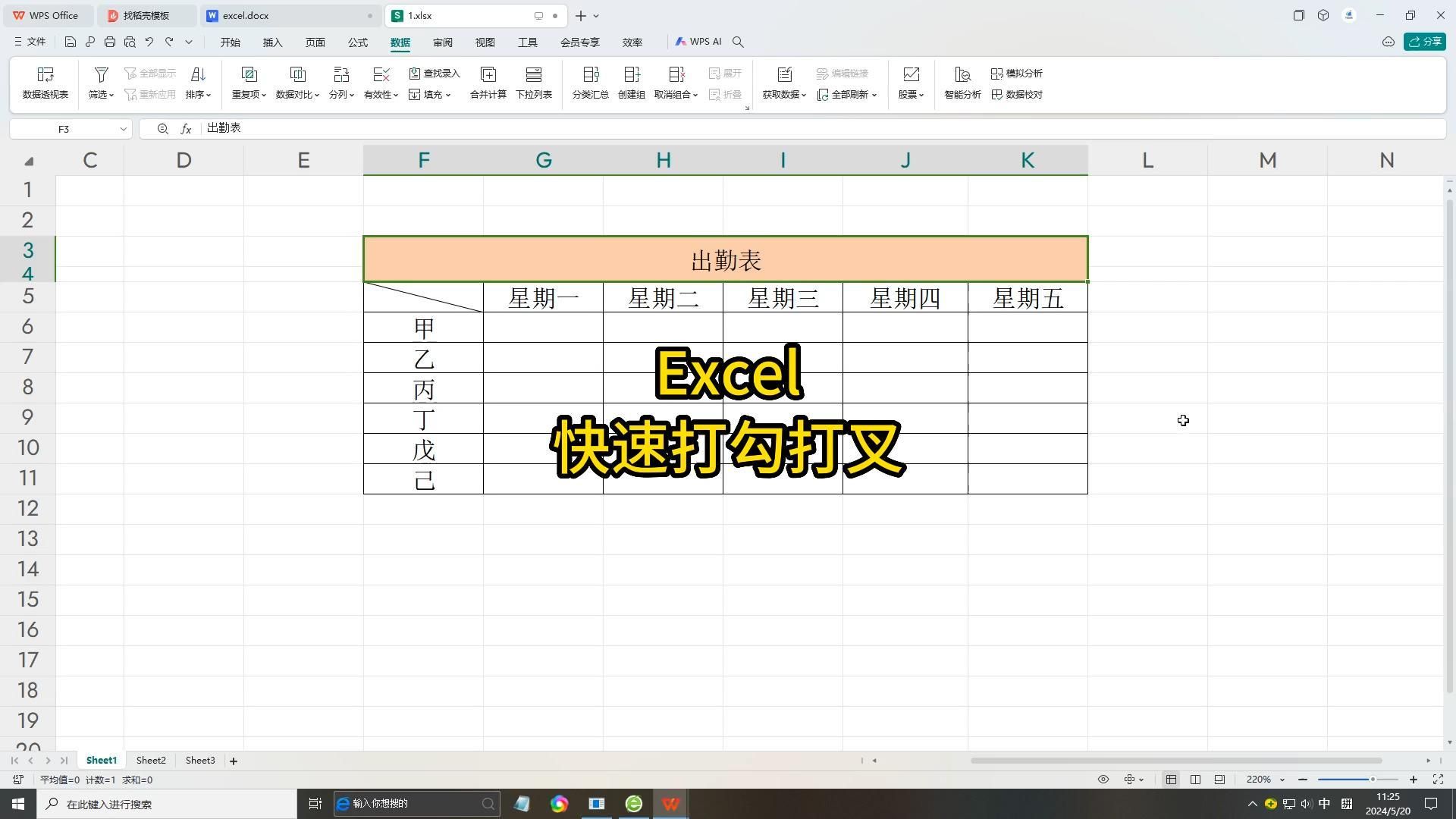Open WPS Office from Windows taskbar
Screen dimensions: 1456x819
click(x=670, y=804)
